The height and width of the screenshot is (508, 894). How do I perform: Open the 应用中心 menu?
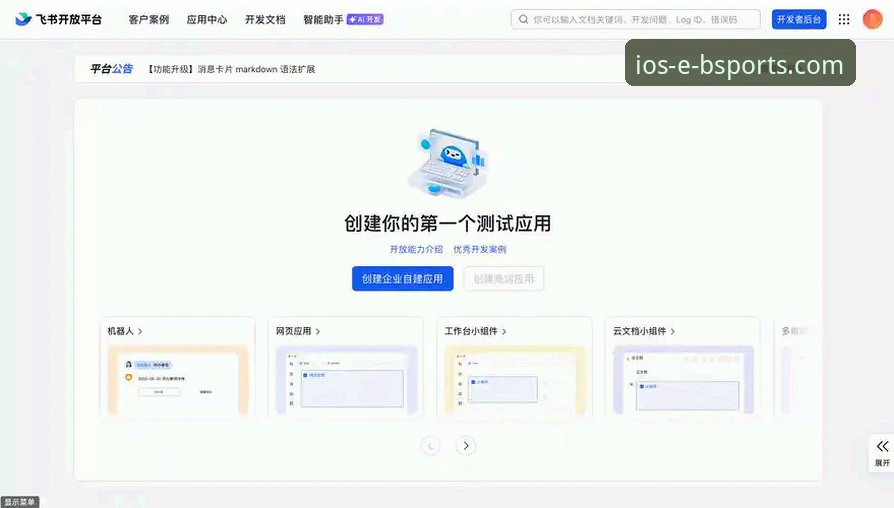click(207, 19)
